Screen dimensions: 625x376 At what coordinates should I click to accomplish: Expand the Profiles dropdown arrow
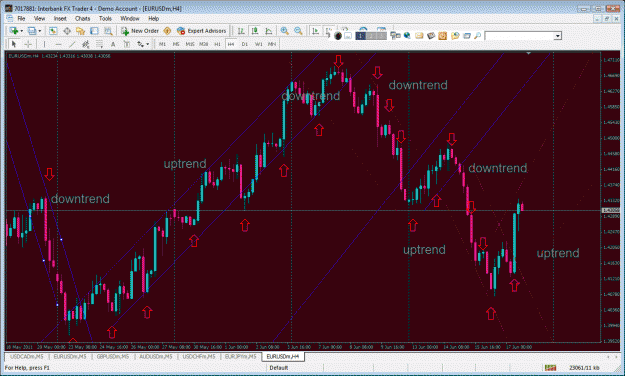click(x=39, y=31)
